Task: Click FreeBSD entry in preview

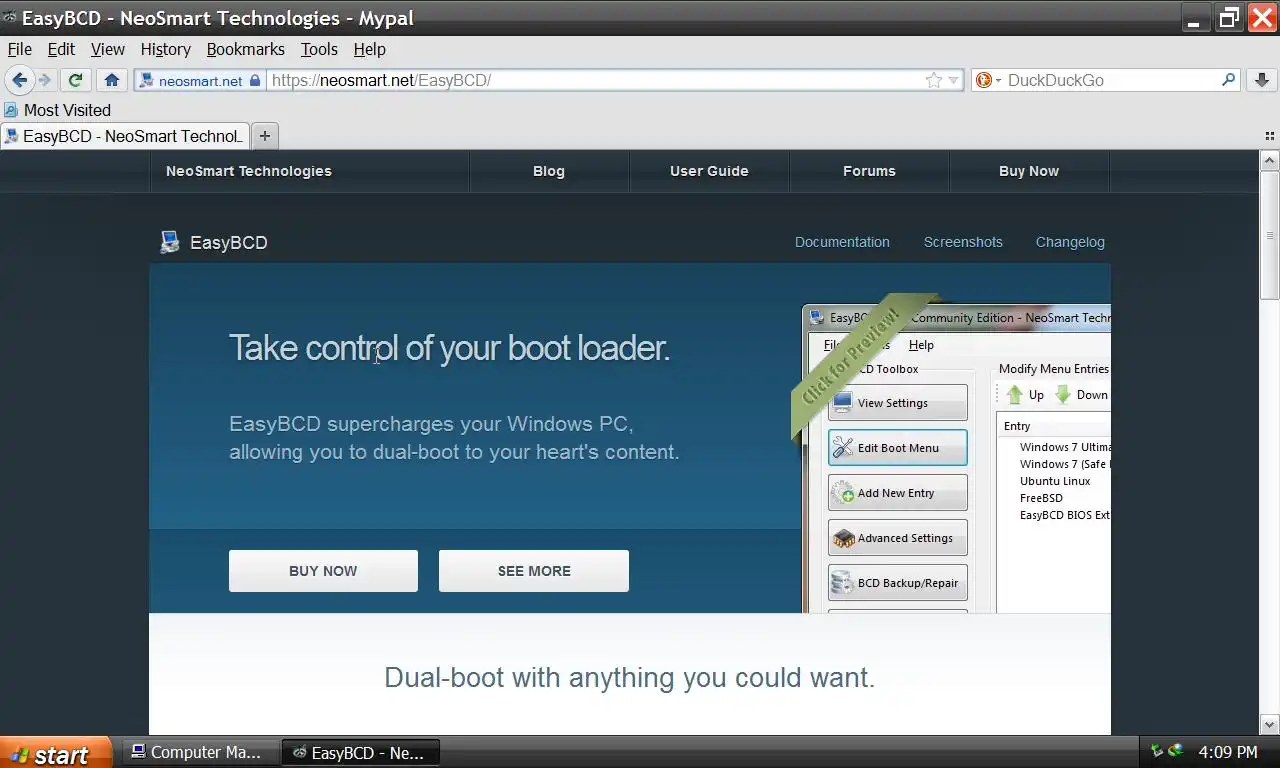Action: tap(1041, 498)
